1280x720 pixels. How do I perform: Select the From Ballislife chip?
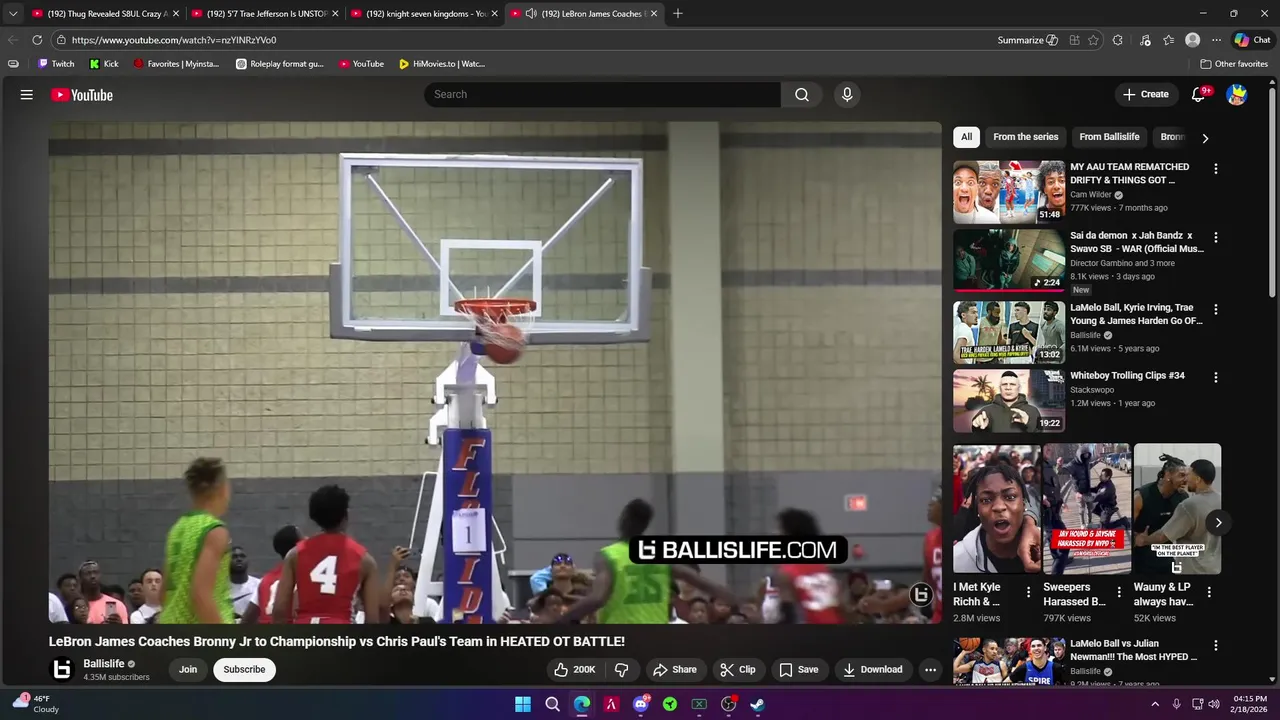[1109, 137]
